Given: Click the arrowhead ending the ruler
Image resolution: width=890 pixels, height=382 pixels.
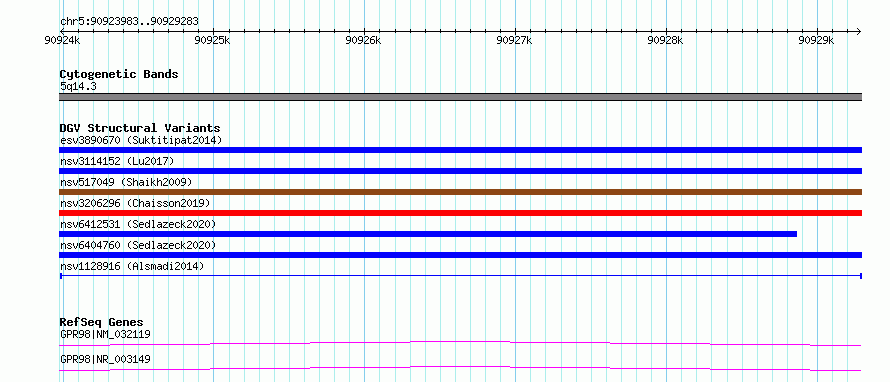Looking at the screenshot, I should 858,31.
